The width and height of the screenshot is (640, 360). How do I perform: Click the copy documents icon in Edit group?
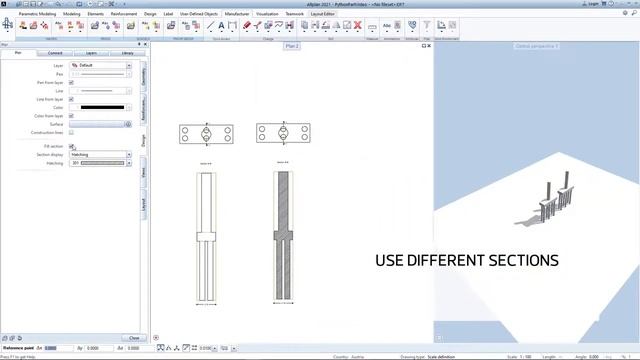(304, 25)
